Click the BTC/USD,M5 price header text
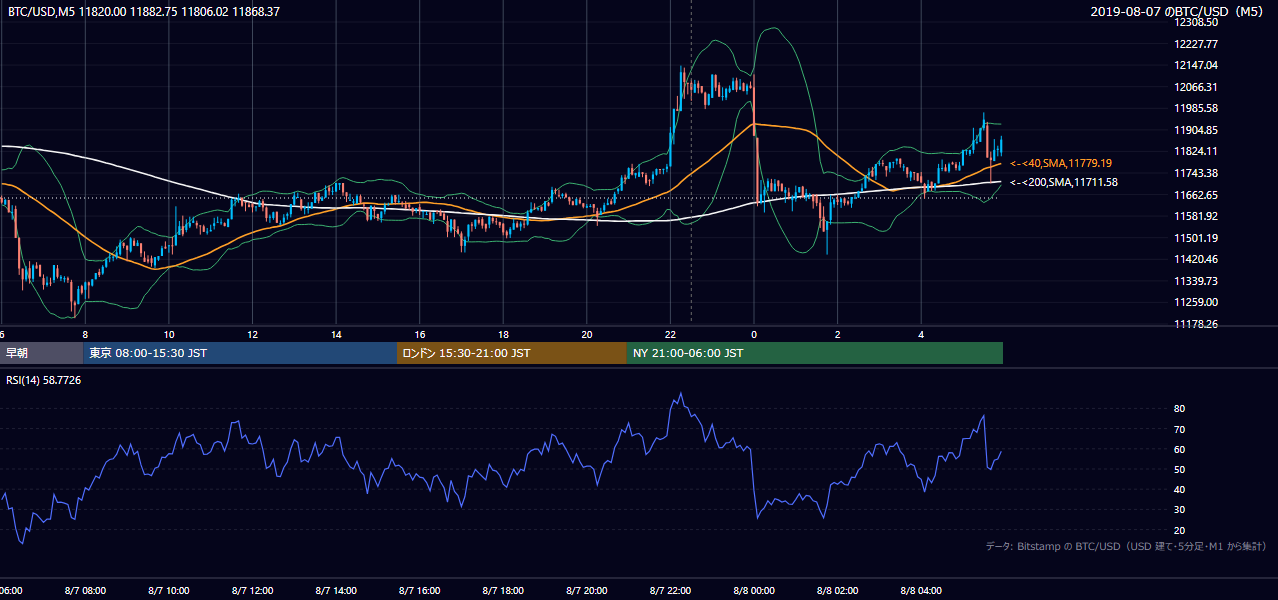Viewport: 1278px width, 600px height. 143,12
